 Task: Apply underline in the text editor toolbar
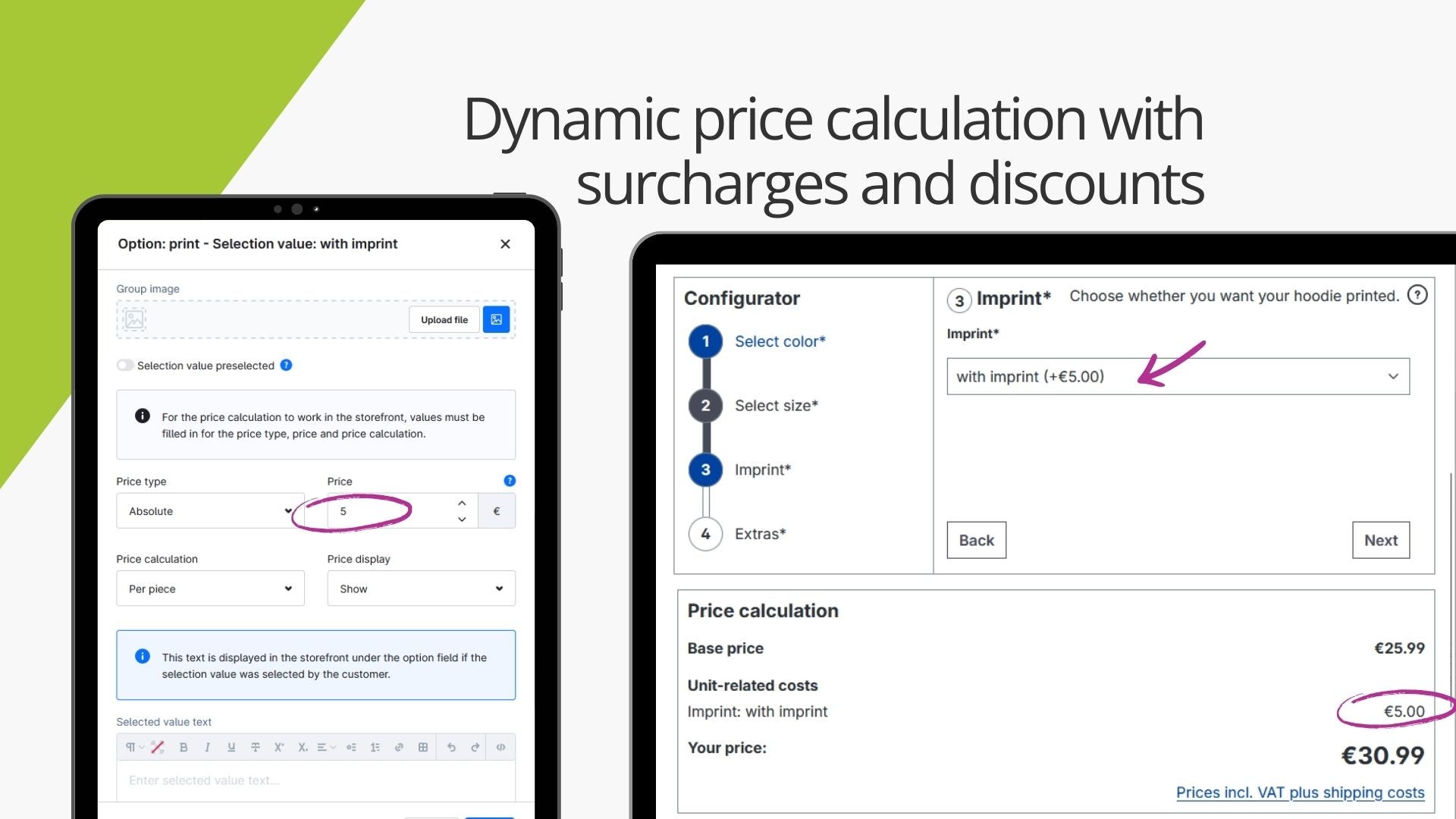[231, 747]
